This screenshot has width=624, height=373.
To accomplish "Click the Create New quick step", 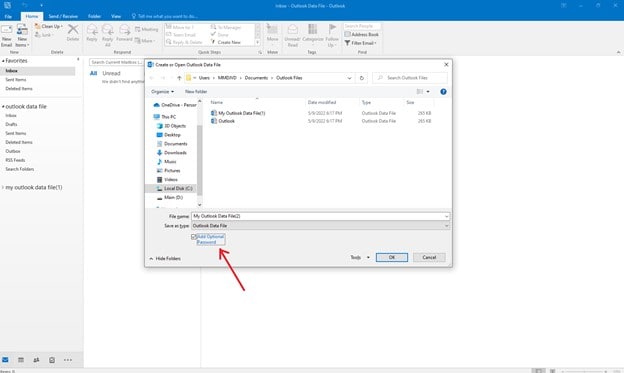I will pos(226,42).
